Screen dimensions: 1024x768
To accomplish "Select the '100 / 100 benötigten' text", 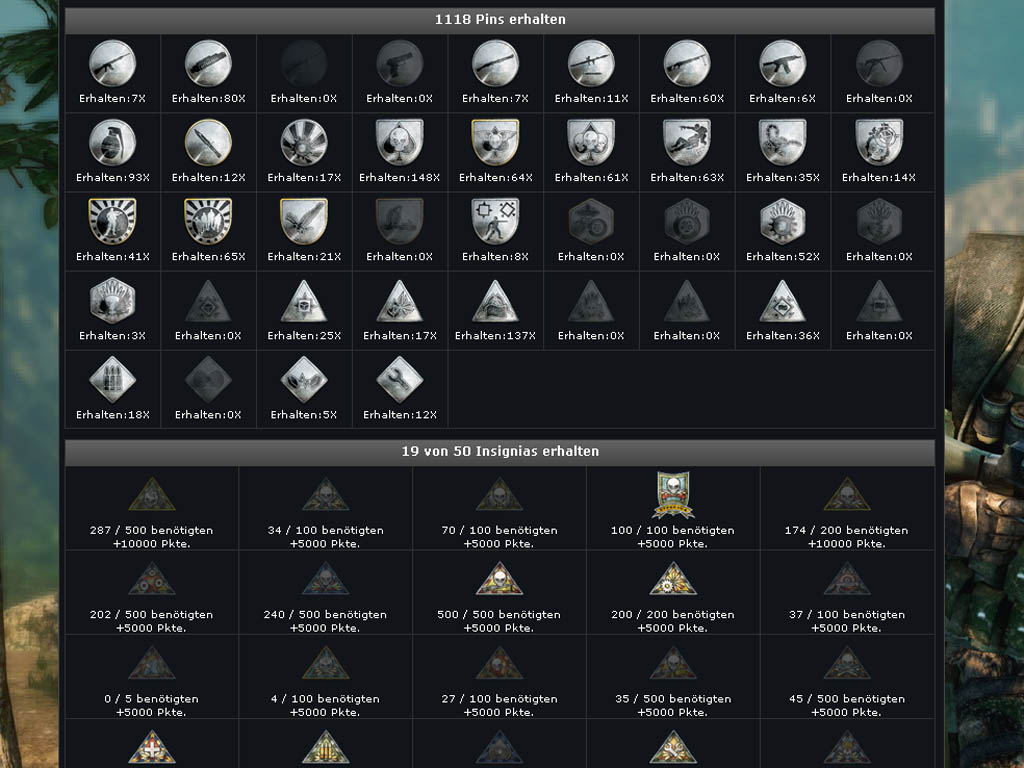I will (673, 530).
